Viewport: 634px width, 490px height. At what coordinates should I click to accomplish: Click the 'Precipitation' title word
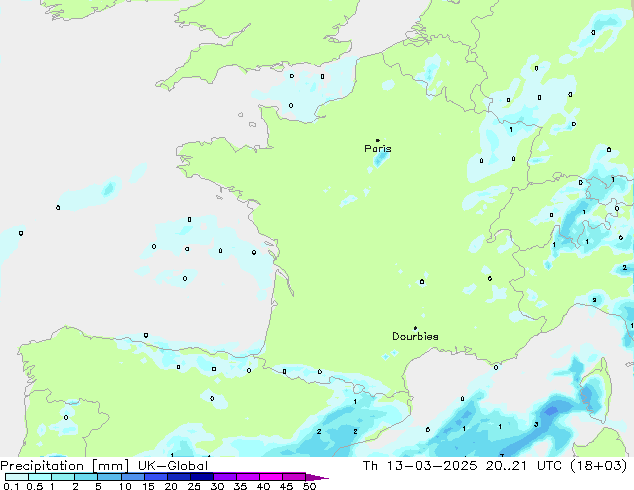(42, 466)
